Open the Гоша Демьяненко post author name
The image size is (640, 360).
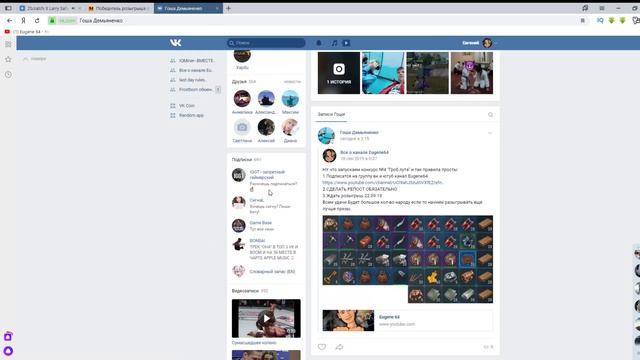[359, 132]
